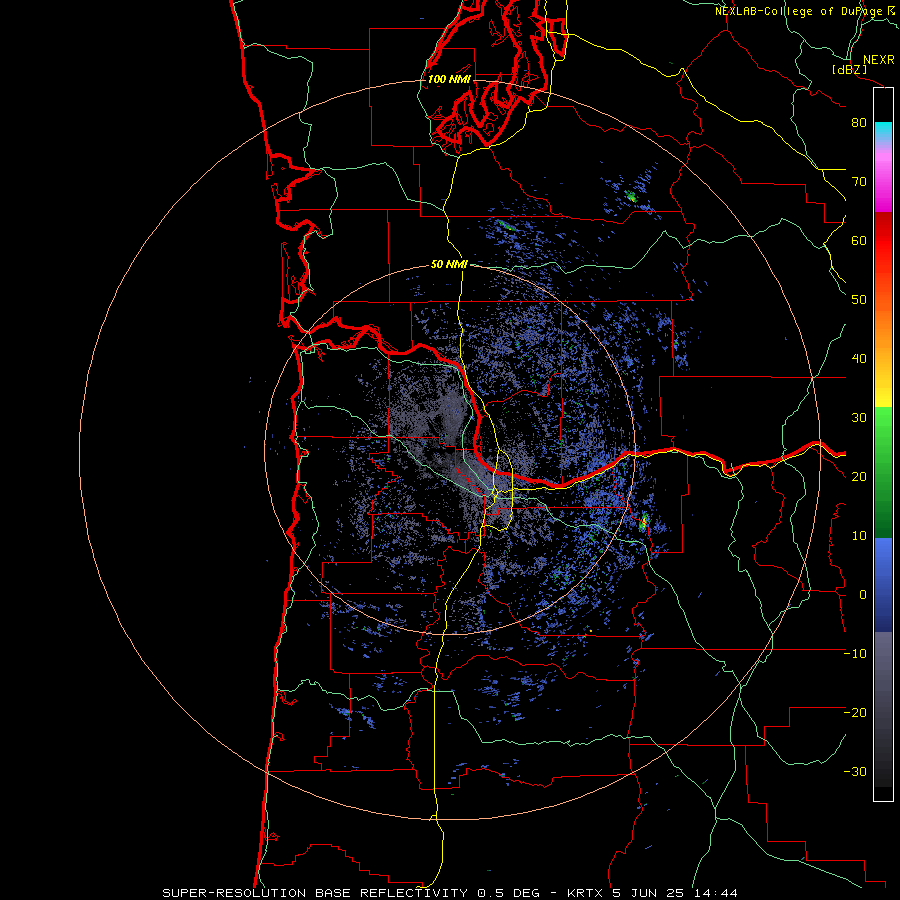The width and height of the screenshot is (900, 900).
Task: Click the -30 value on the dBZ scale
Action: 855,771
